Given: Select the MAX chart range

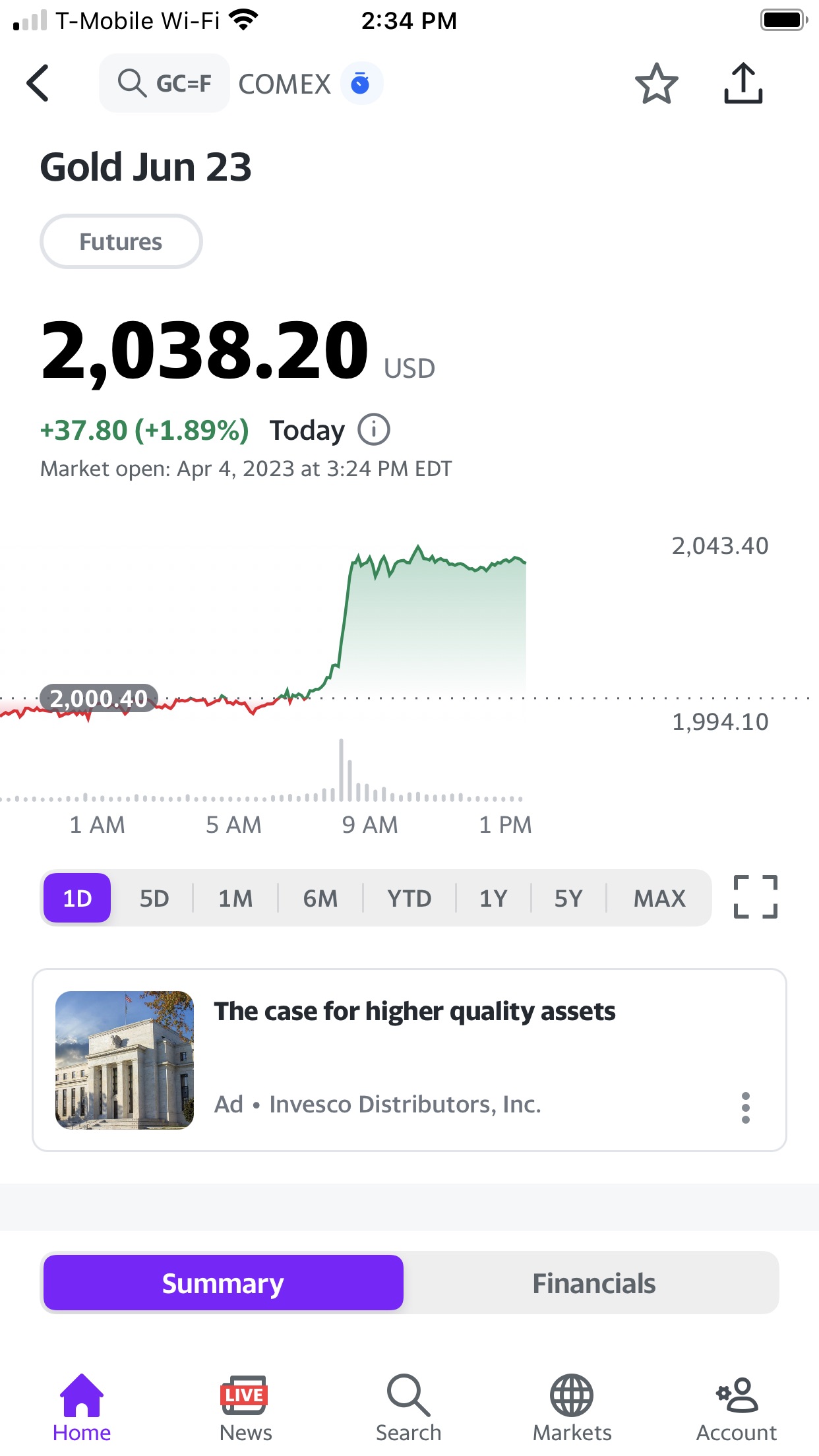Looking at the screenshot, I should pyautogui.click(x=659, y=898).
